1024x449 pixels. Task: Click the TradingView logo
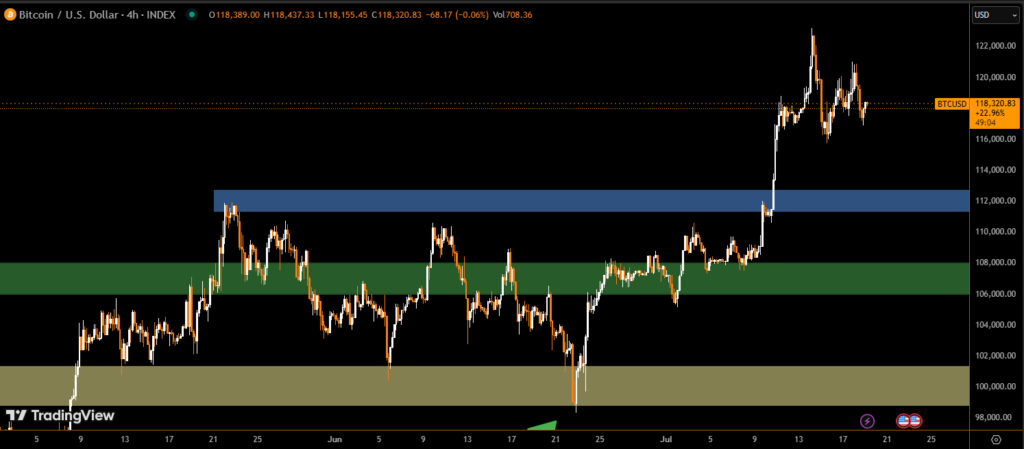(60, 415)
